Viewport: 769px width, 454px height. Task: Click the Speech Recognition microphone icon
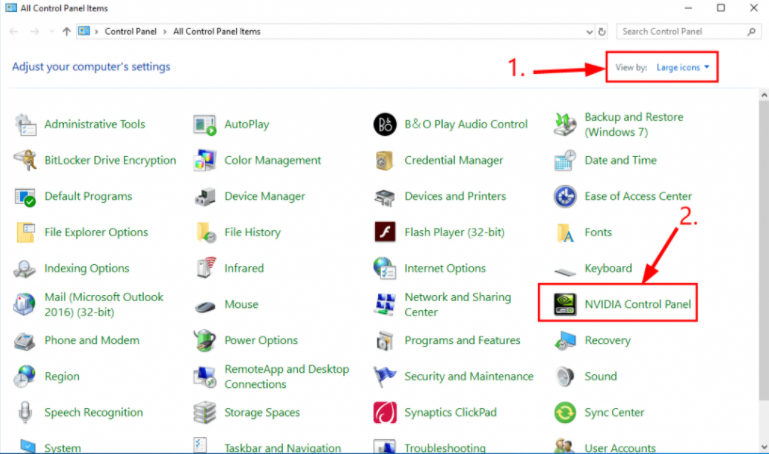click(x=26, y=412)
